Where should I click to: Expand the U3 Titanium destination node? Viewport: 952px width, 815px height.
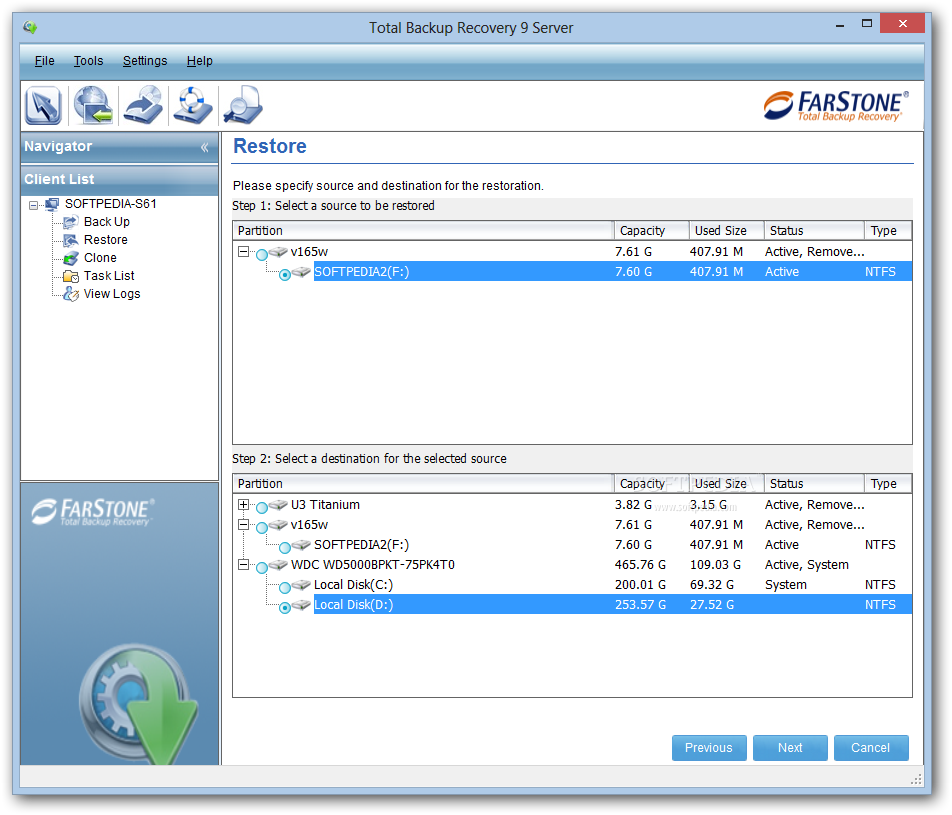pyautogui.click(x=243, y=505)
